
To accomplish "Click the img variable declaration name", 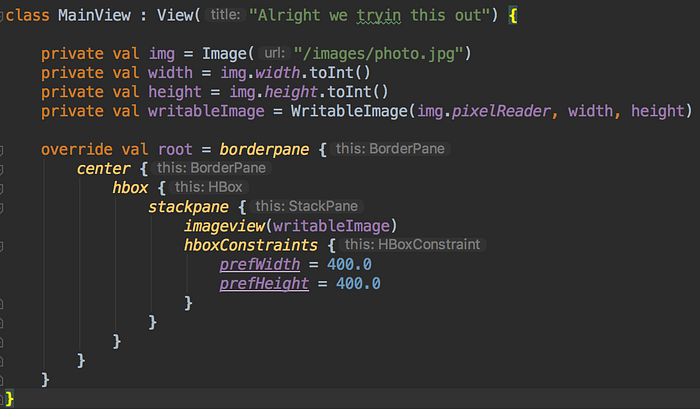I will tap(161, 54).
